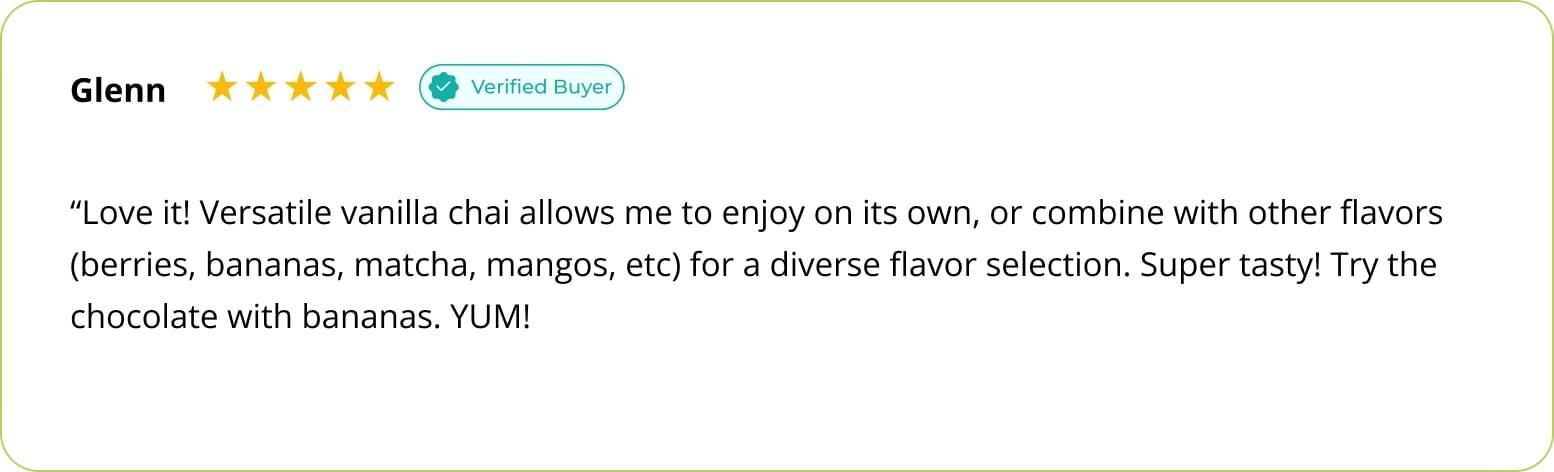Screen dimensions: 1554x472
Task: Select the fourth gold rating star
Action: [x=340, y=88]
